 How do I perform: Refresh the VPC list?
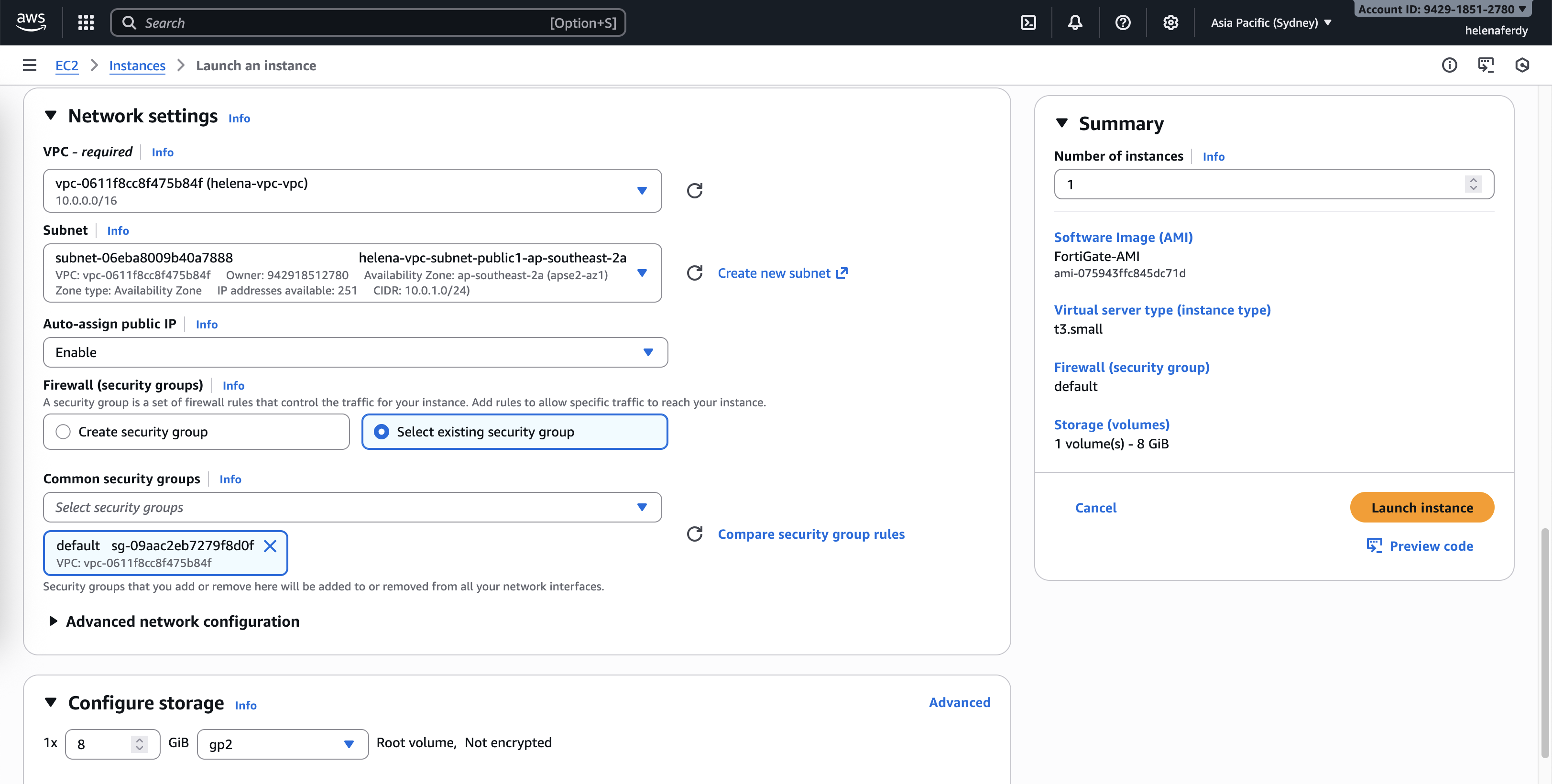click(x=694, y=190)
